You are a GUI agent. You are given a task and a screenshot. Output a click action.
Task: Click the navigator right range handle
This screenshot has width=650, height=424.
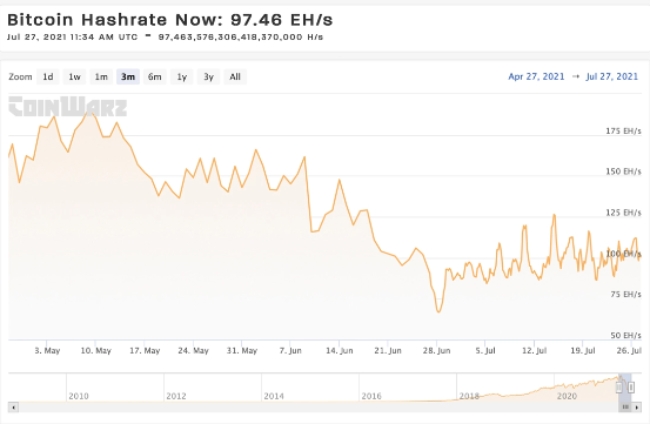pos(631,388)
